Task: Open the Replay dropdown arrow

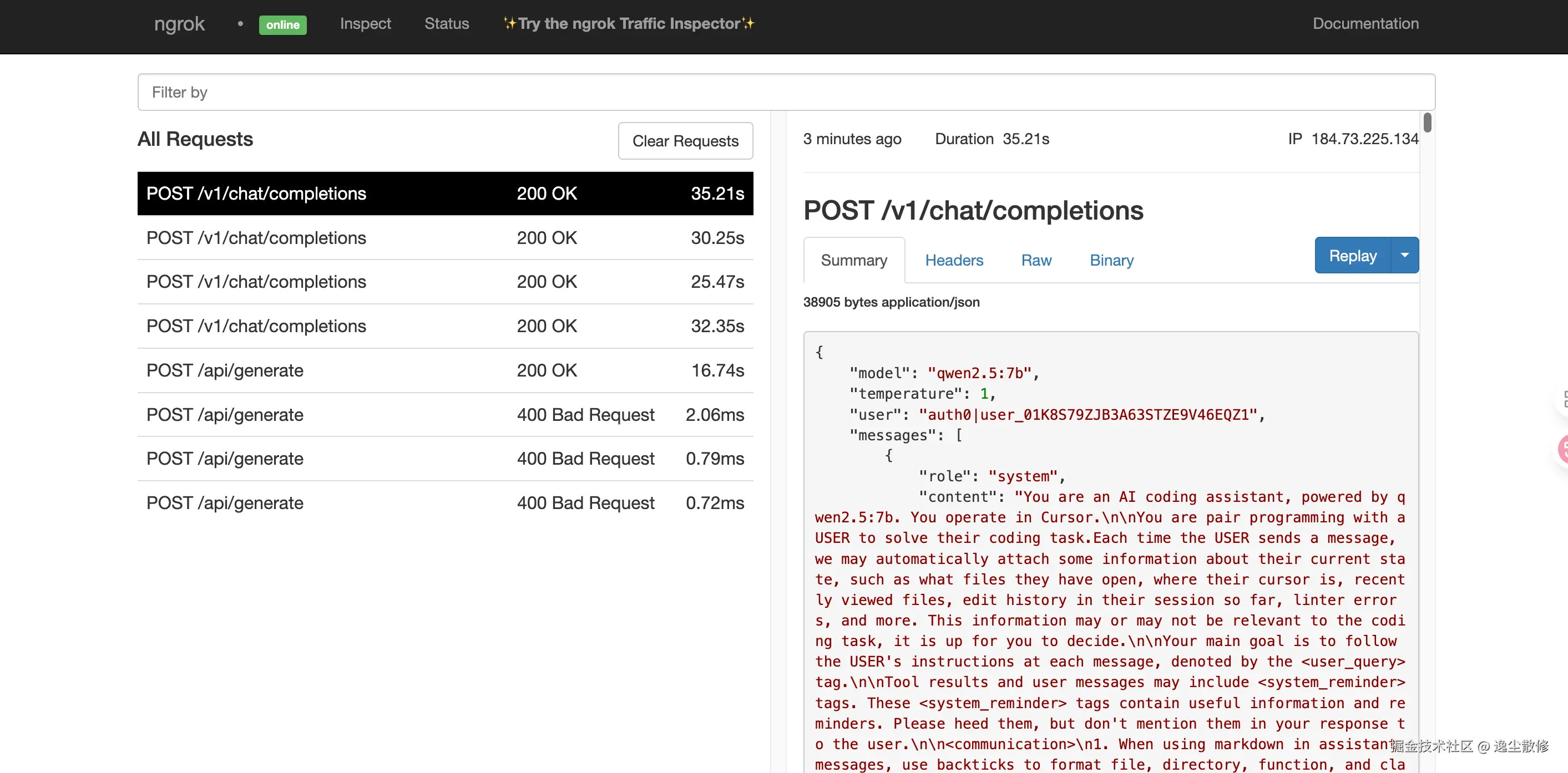Action: point(1405,256)
